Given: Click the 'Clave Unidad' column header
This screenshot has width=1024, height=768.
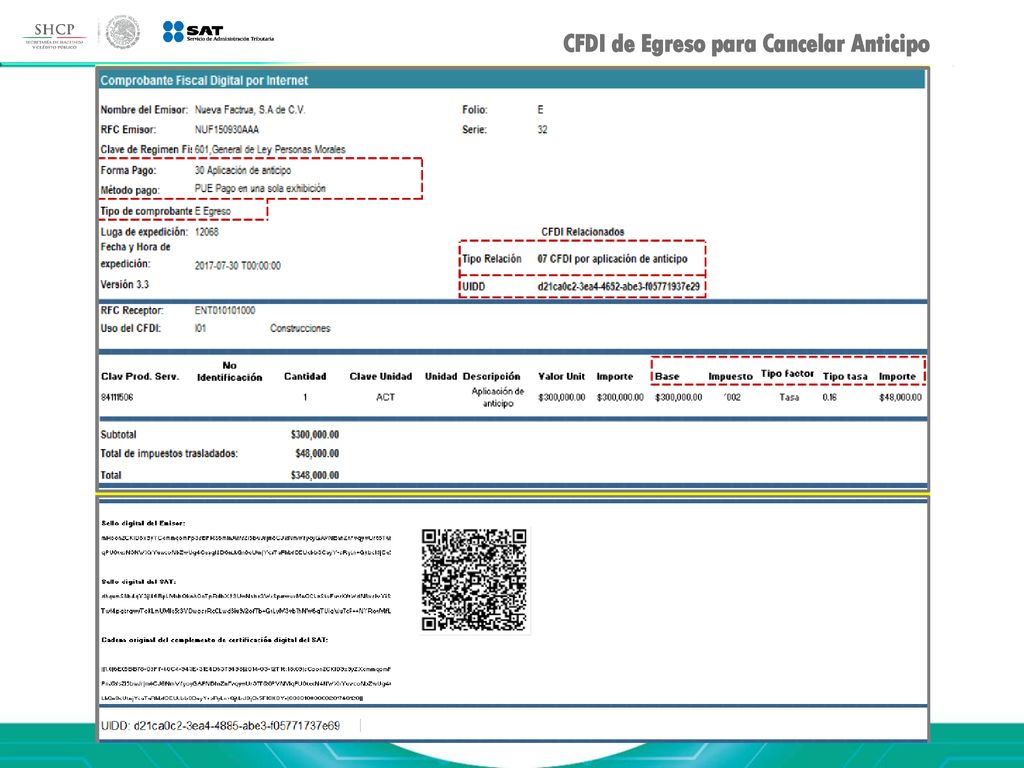Looking at the screenshot, I should pos(381,377).
